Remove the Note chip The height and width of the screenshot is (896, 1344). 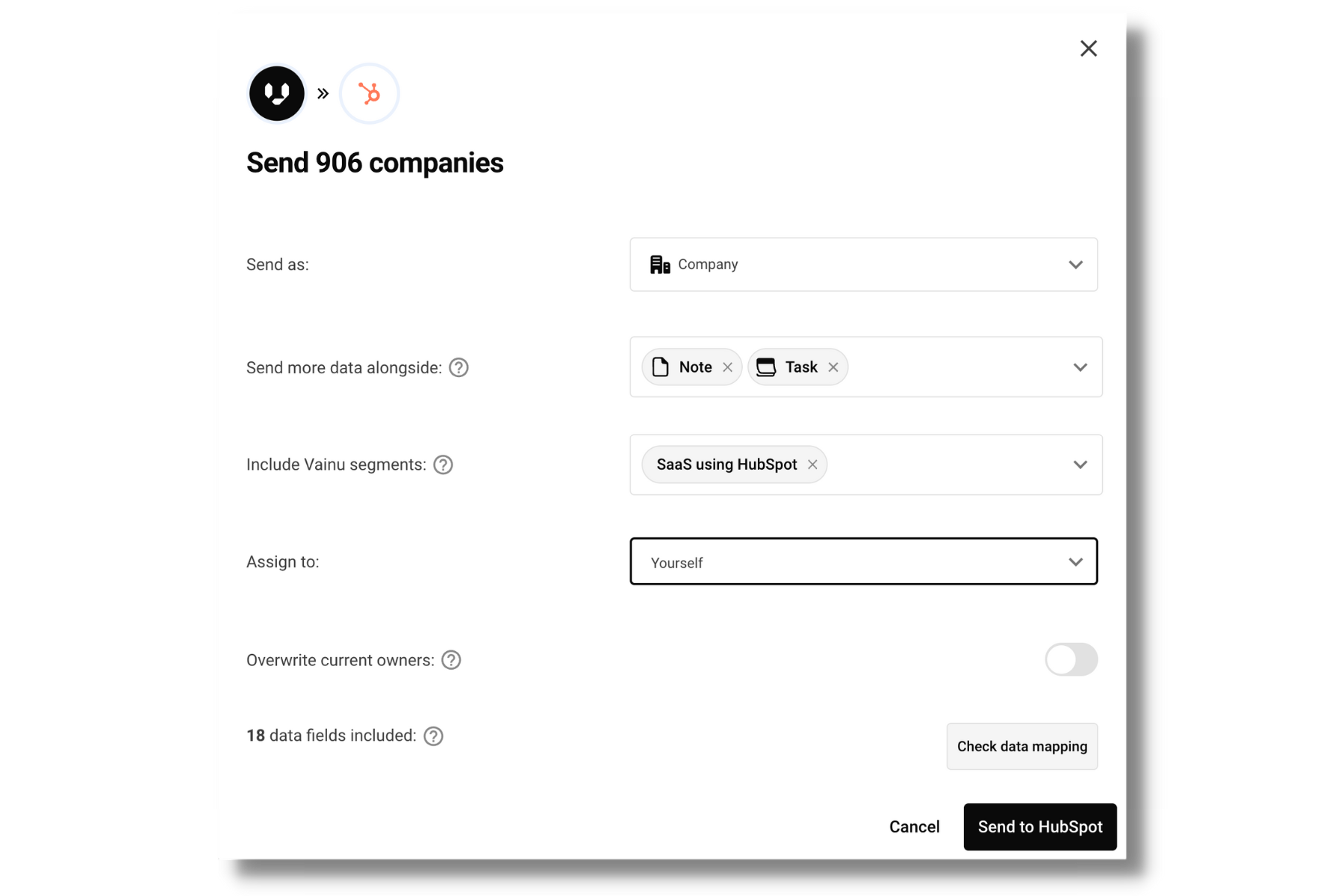point(727,367)
